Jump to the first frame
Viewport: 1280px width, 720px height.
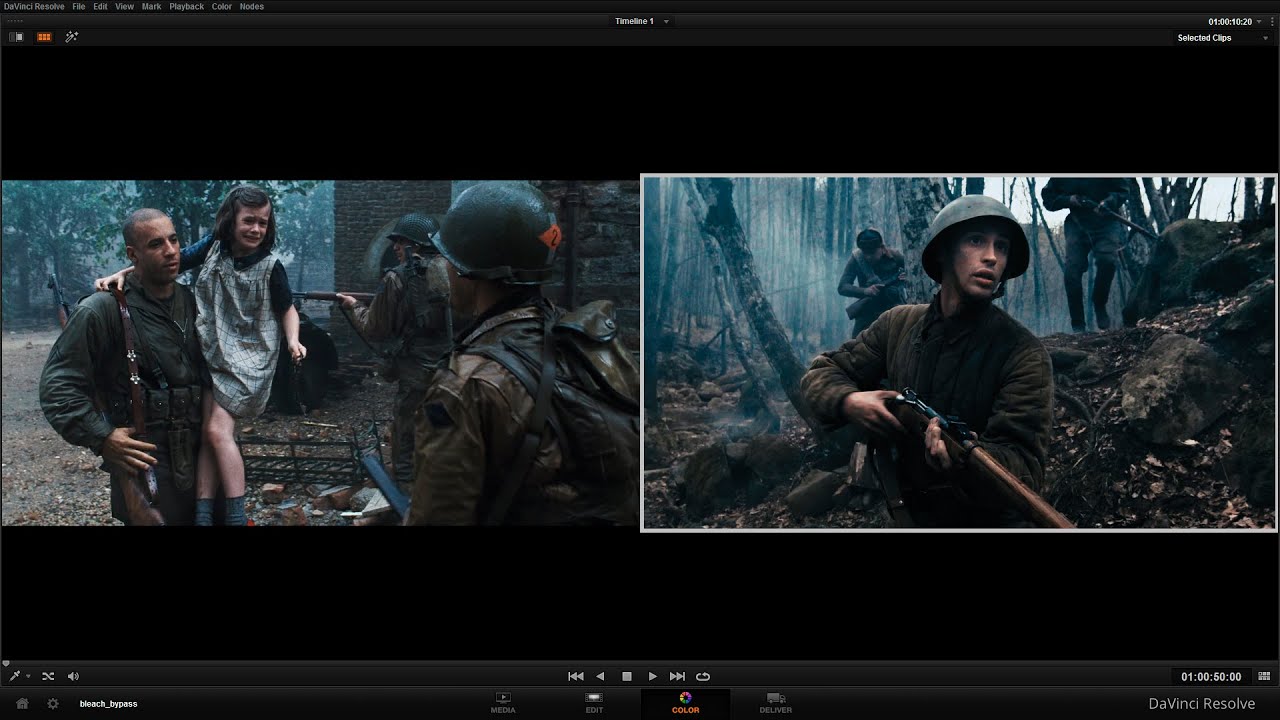[576, 676]
